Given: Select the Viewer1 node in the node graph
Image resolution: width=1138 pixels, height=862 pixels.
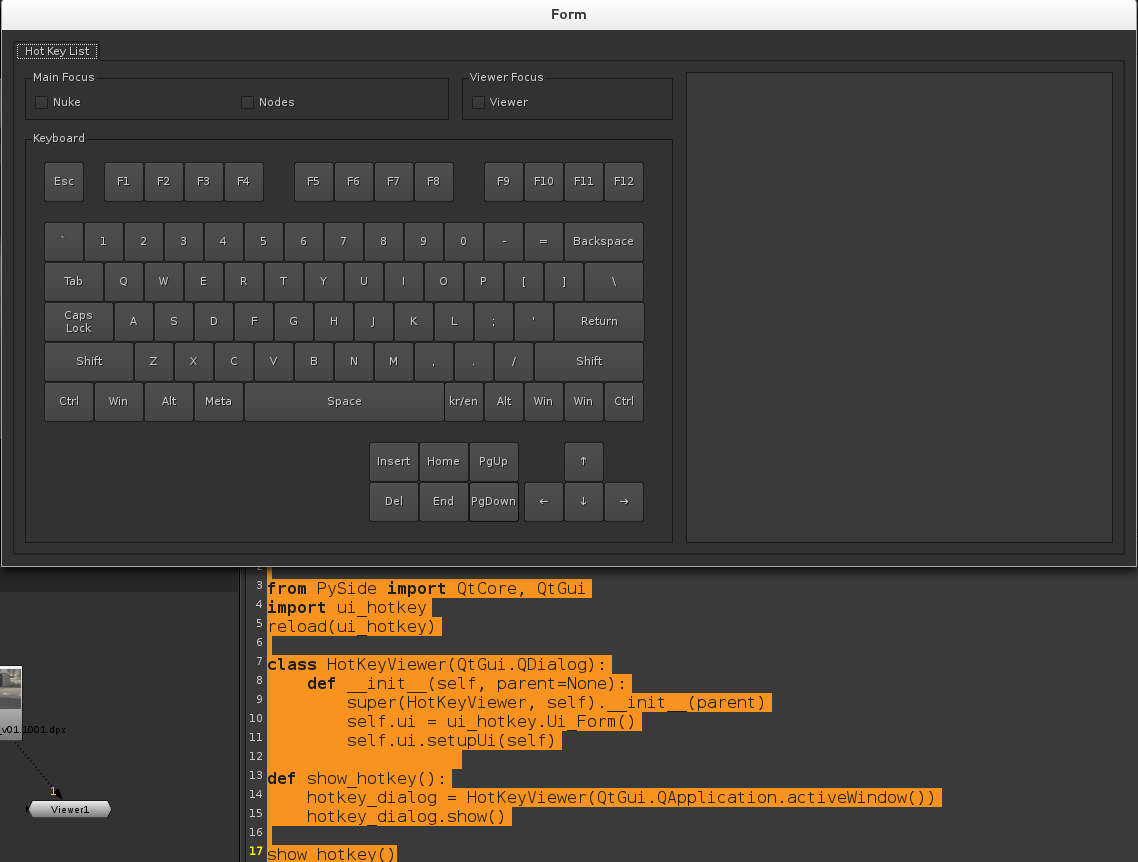Looking at the screenshot, I should click(68, 809).
